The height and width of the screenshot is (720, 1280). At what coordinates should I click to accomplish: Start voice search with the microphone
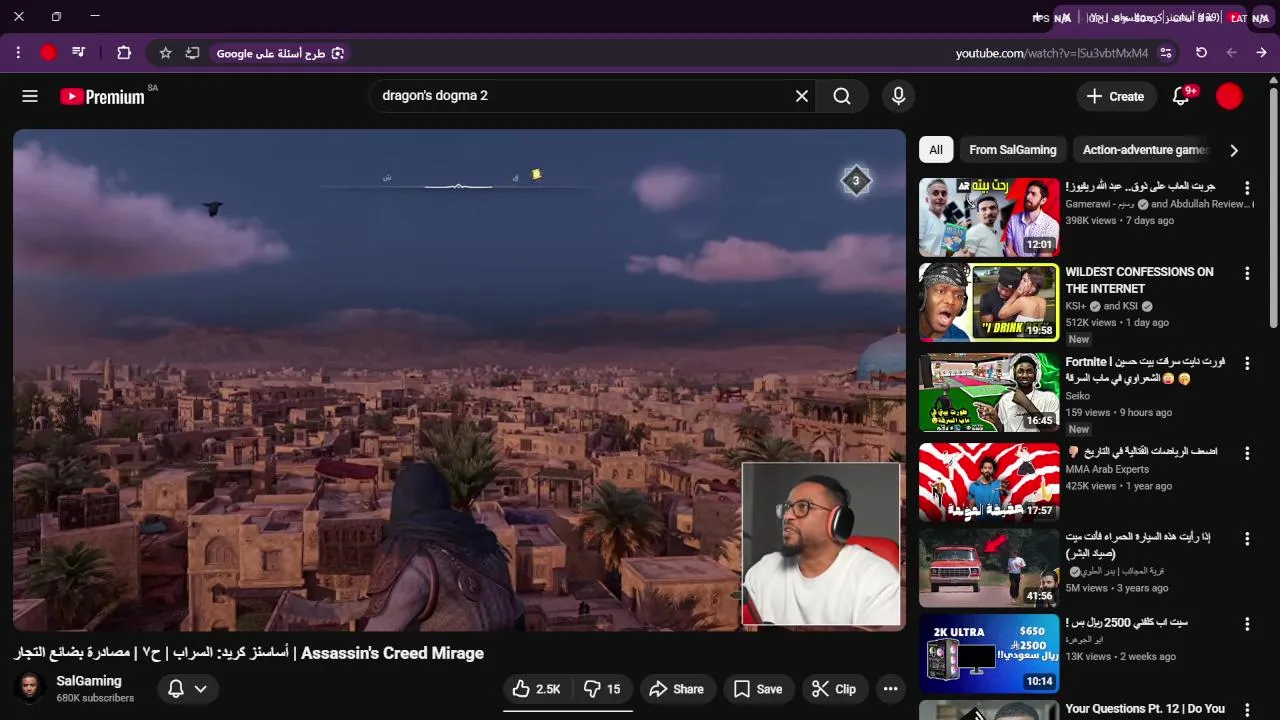(898, 96)
